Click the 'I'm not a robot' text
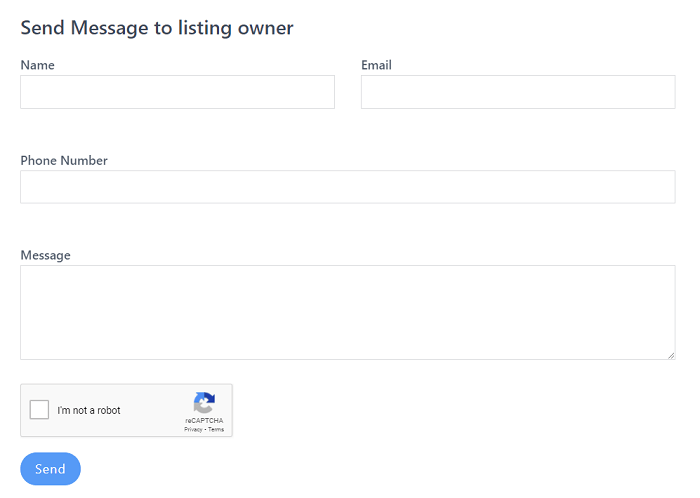The width and height of the screenshot is (700, 498). [89, 411]
